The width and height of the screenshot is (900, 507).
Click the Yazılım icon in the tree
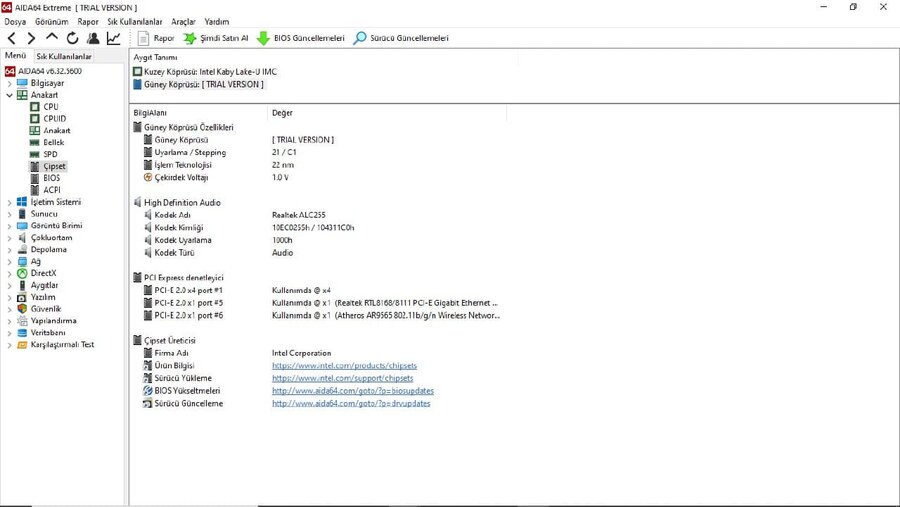(x=22, y=297)
